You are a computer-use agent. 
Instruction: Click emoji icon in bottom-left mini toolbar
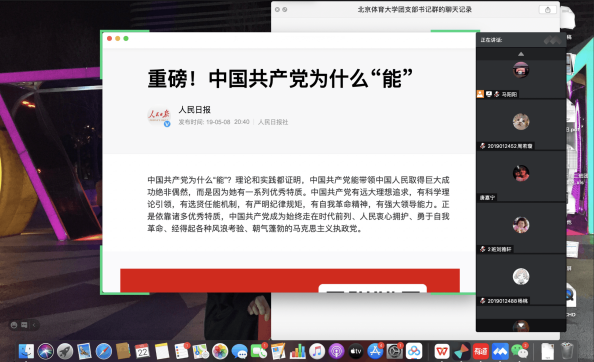coord(14,325)
